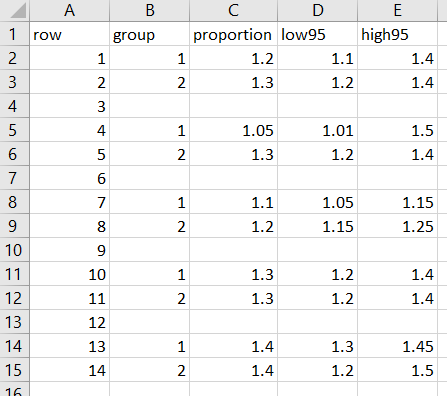Select column B header
The image size is (447, 396).
150,11
